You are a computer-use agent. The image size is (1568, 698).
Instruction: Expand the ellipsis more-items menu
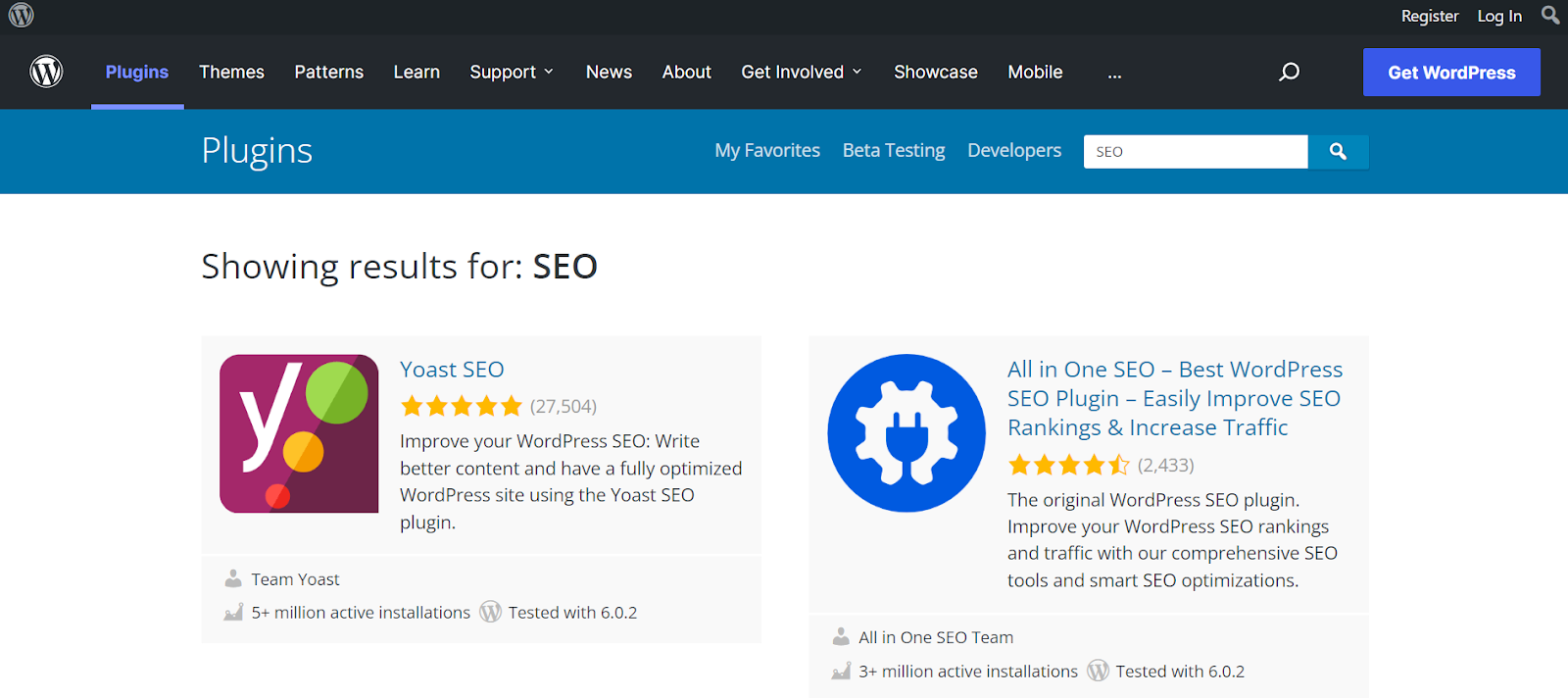(1114, 73)
